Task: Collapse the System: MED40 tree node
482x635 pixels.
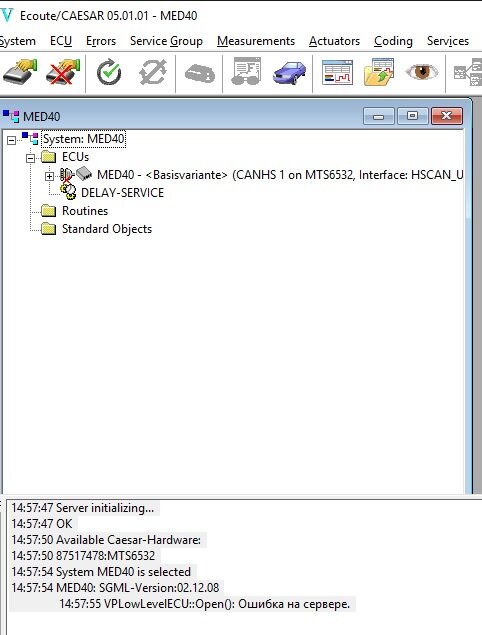Action: [11, 140]
